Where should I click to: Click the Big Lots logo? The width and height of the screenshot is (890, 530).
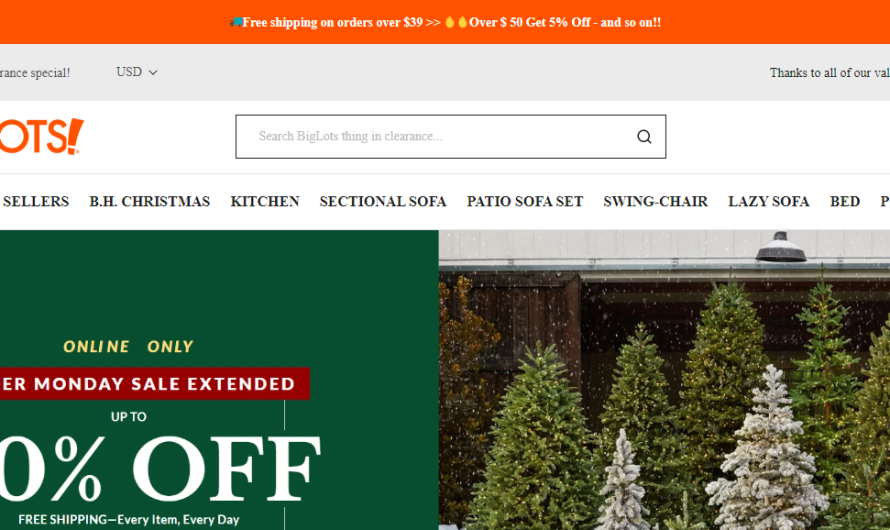click(41, 136)
